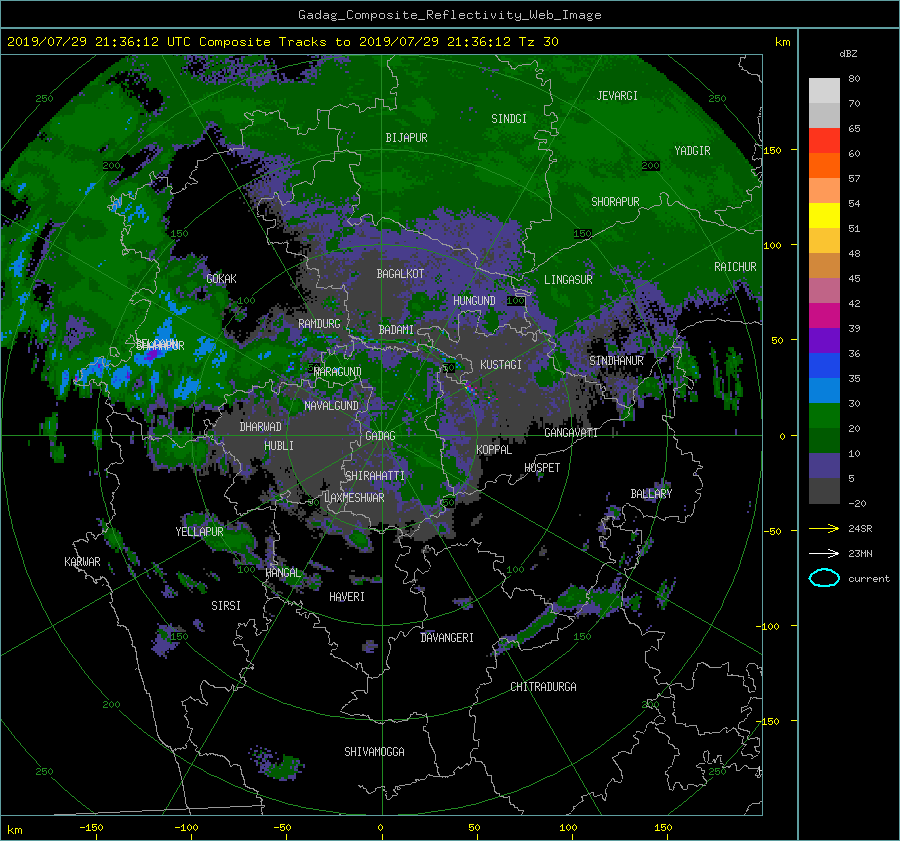Select the yellow 54 dBZ color swatch
The height and width of the screenshot is (841, 900).
point(824,215)
